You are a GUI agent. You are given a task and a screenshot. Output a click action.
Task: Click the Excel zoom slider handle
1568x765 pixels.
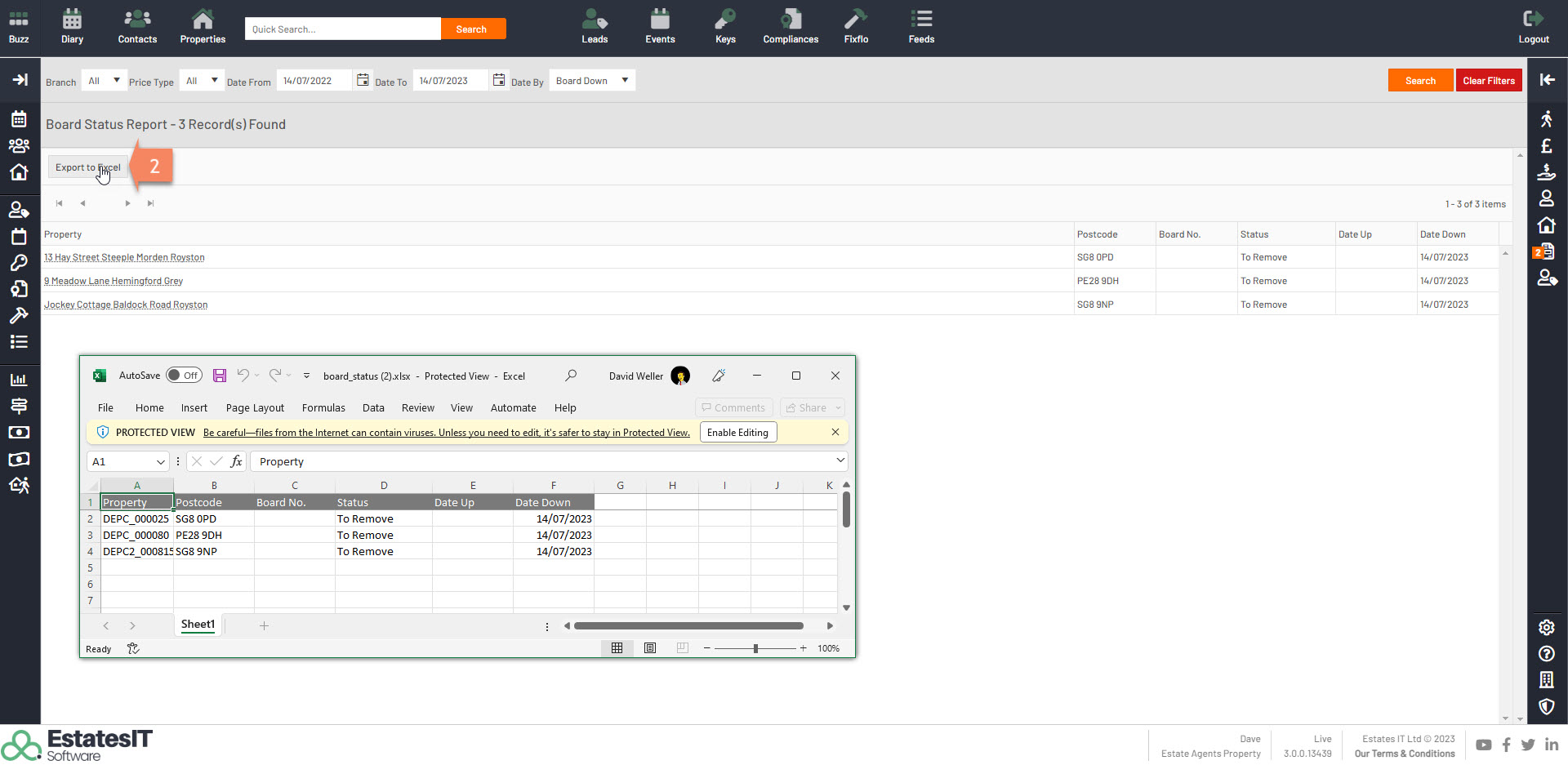(755, 648)
